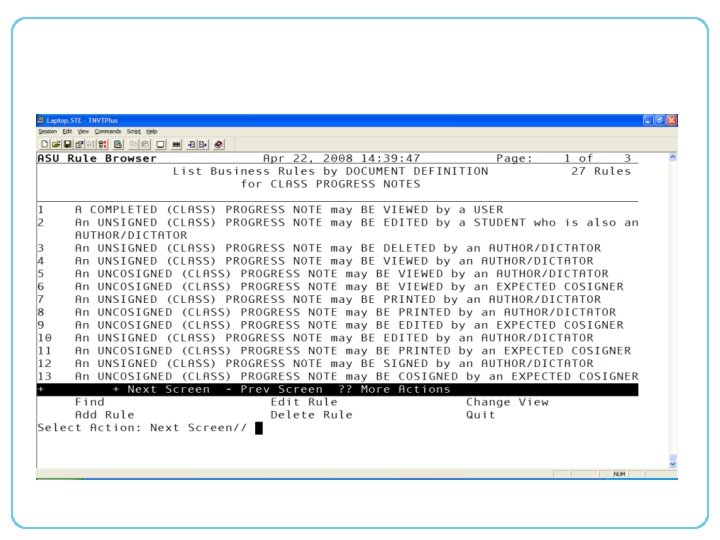Click rule 12 UNSIGNED note BE SIGNED

point(315,364)
